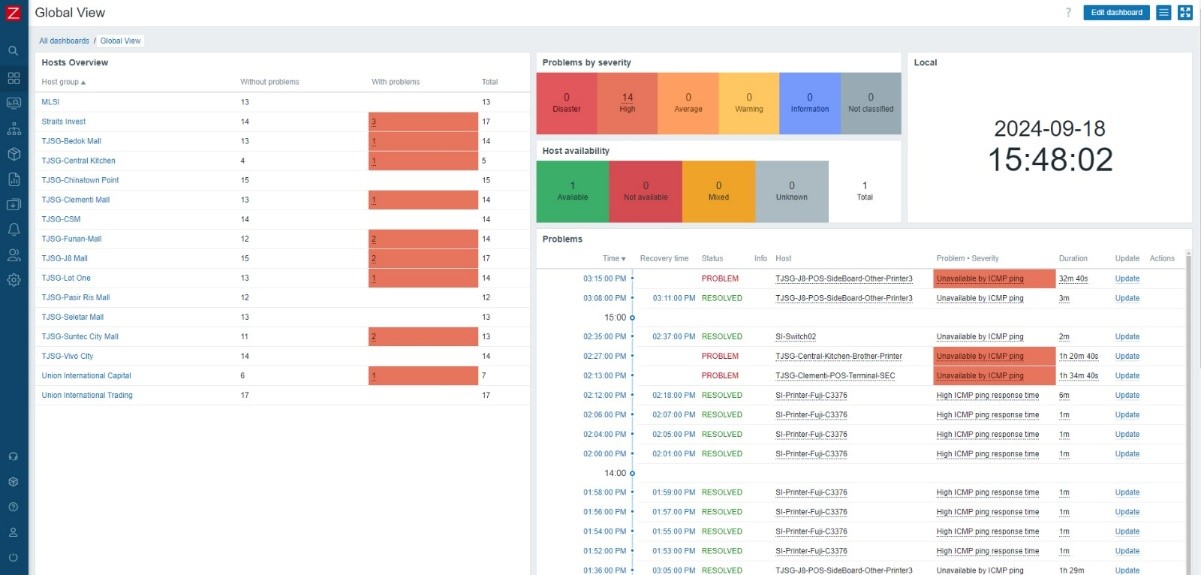The width and height of the screenshot is (1201, 575).
Task: Open the dashboard actions hamburger menu
Action: click(x=1164, y=13)
